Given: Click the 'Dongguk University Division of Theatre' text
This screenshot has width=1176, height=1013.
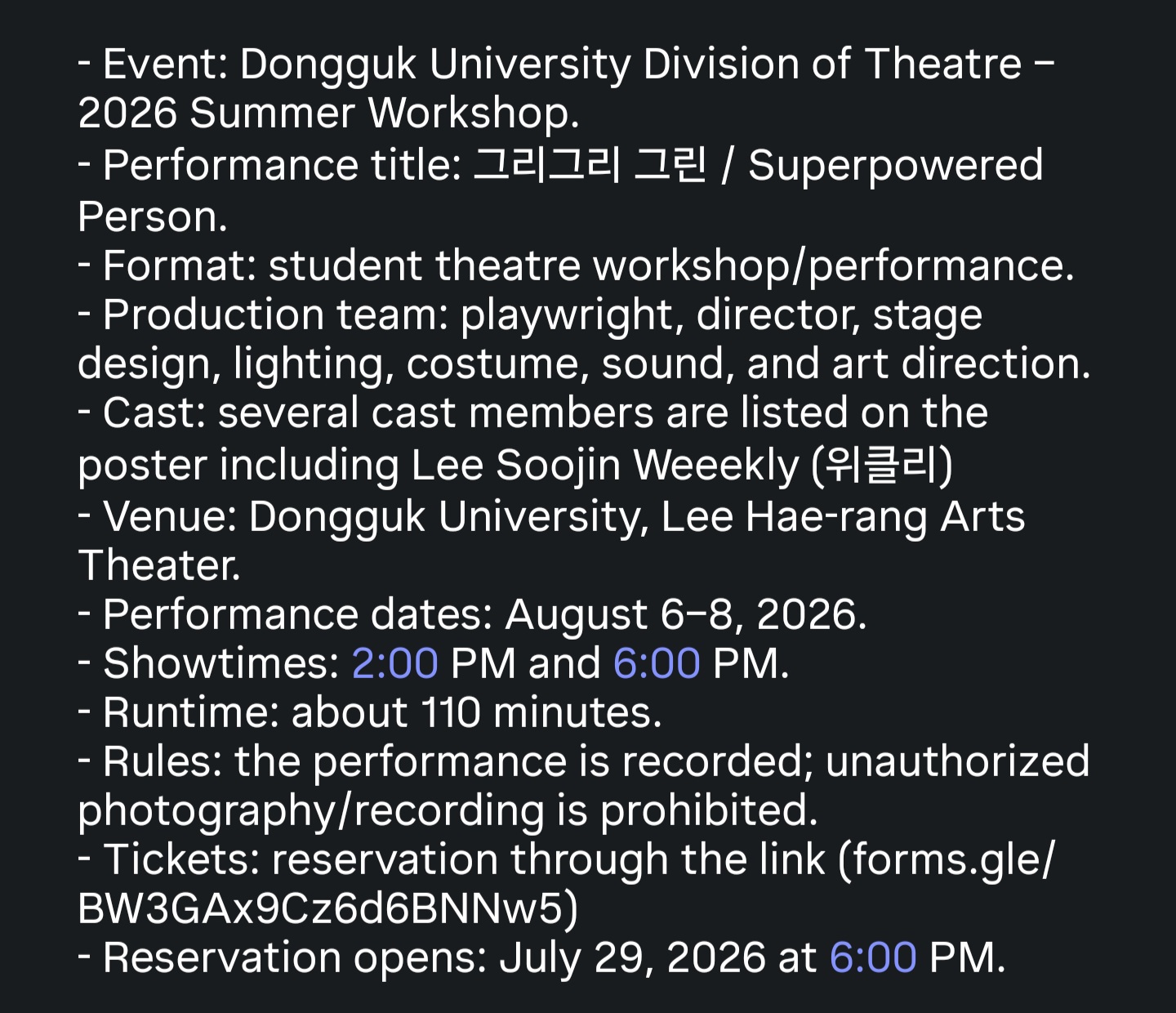Looking at the screenshot, I should [630, 65].
